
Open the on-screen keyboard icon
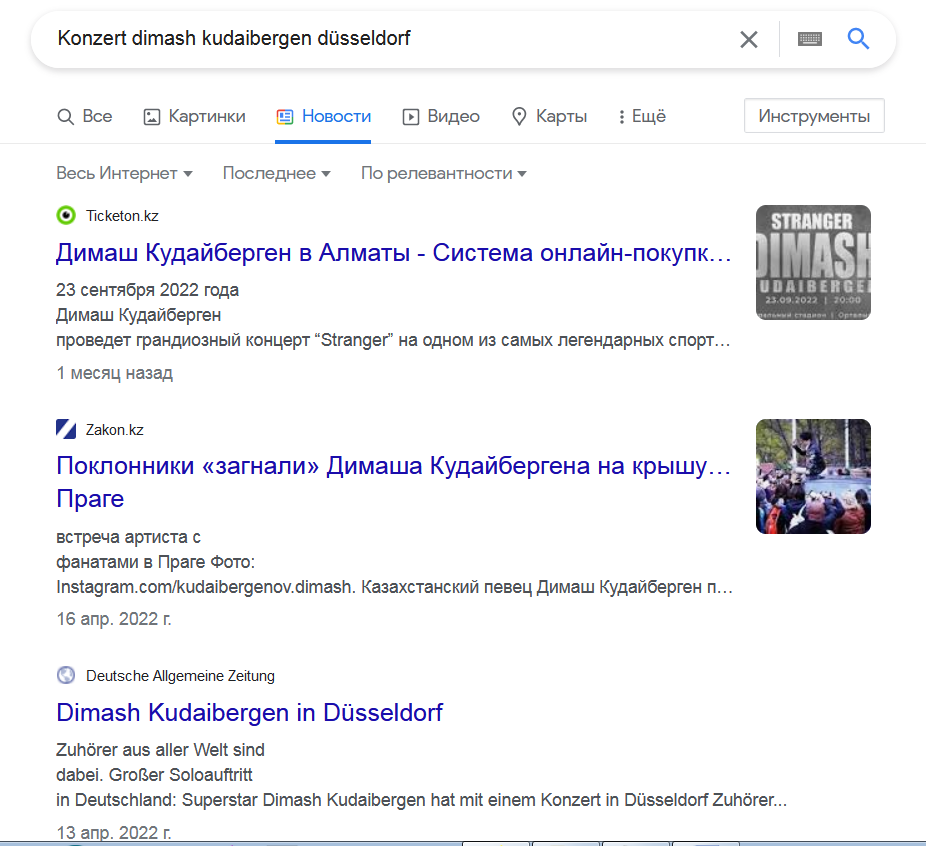click(809, 39)
